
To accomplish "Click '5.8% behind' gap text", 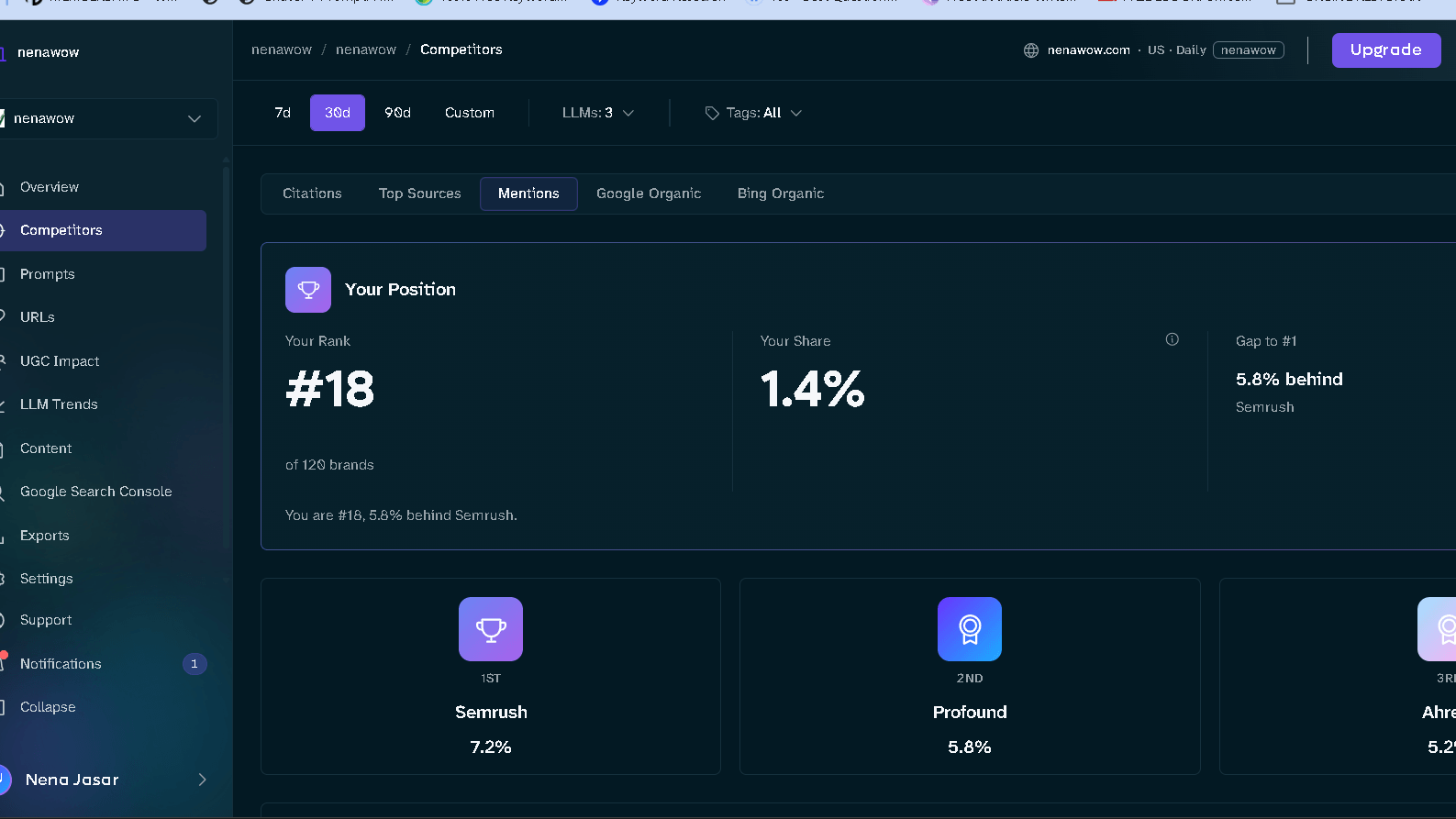I will coord(1289,380).
